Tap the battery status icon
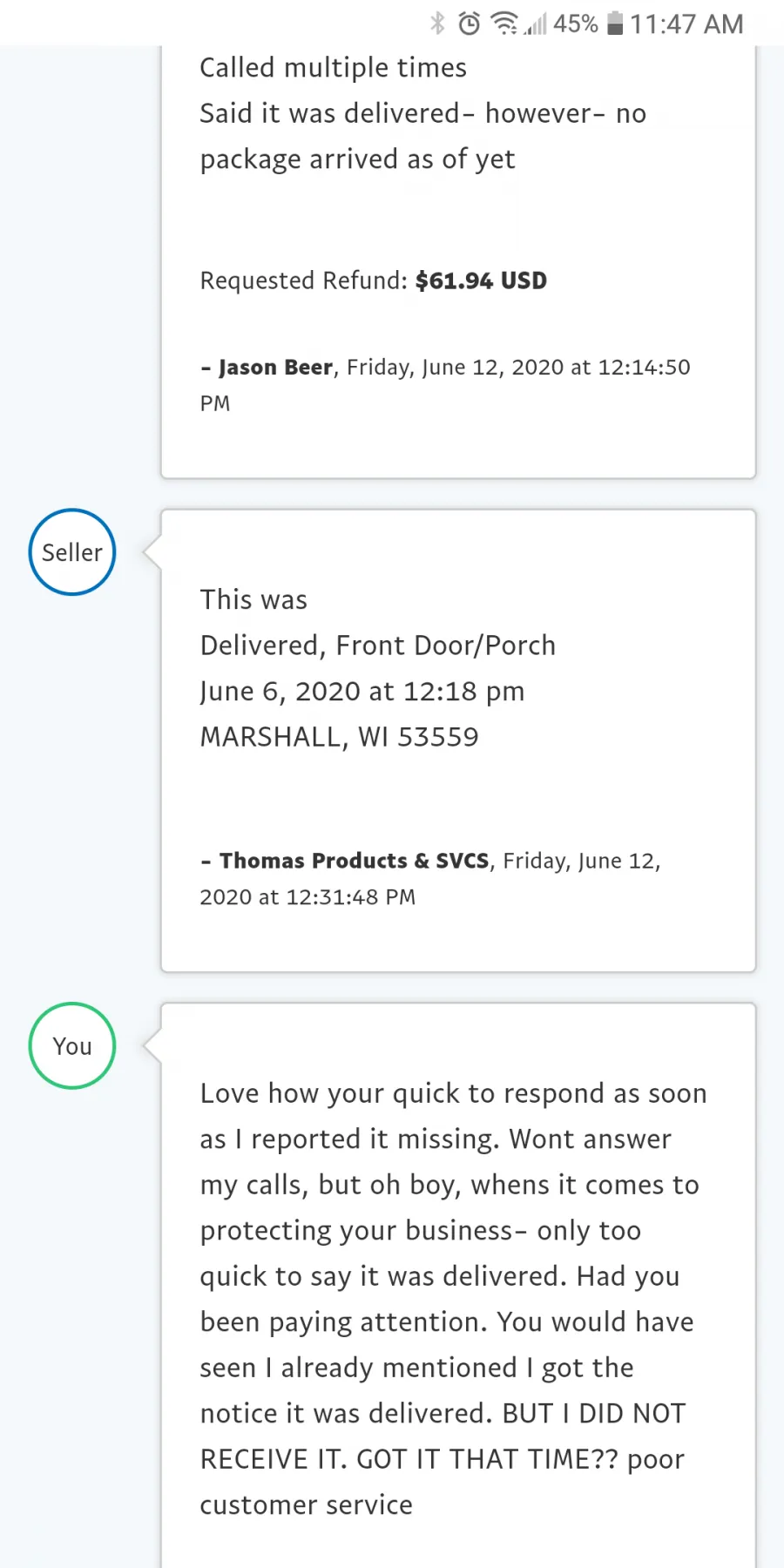The width and height of the screenshot is (784, 1568). (615, 24)
